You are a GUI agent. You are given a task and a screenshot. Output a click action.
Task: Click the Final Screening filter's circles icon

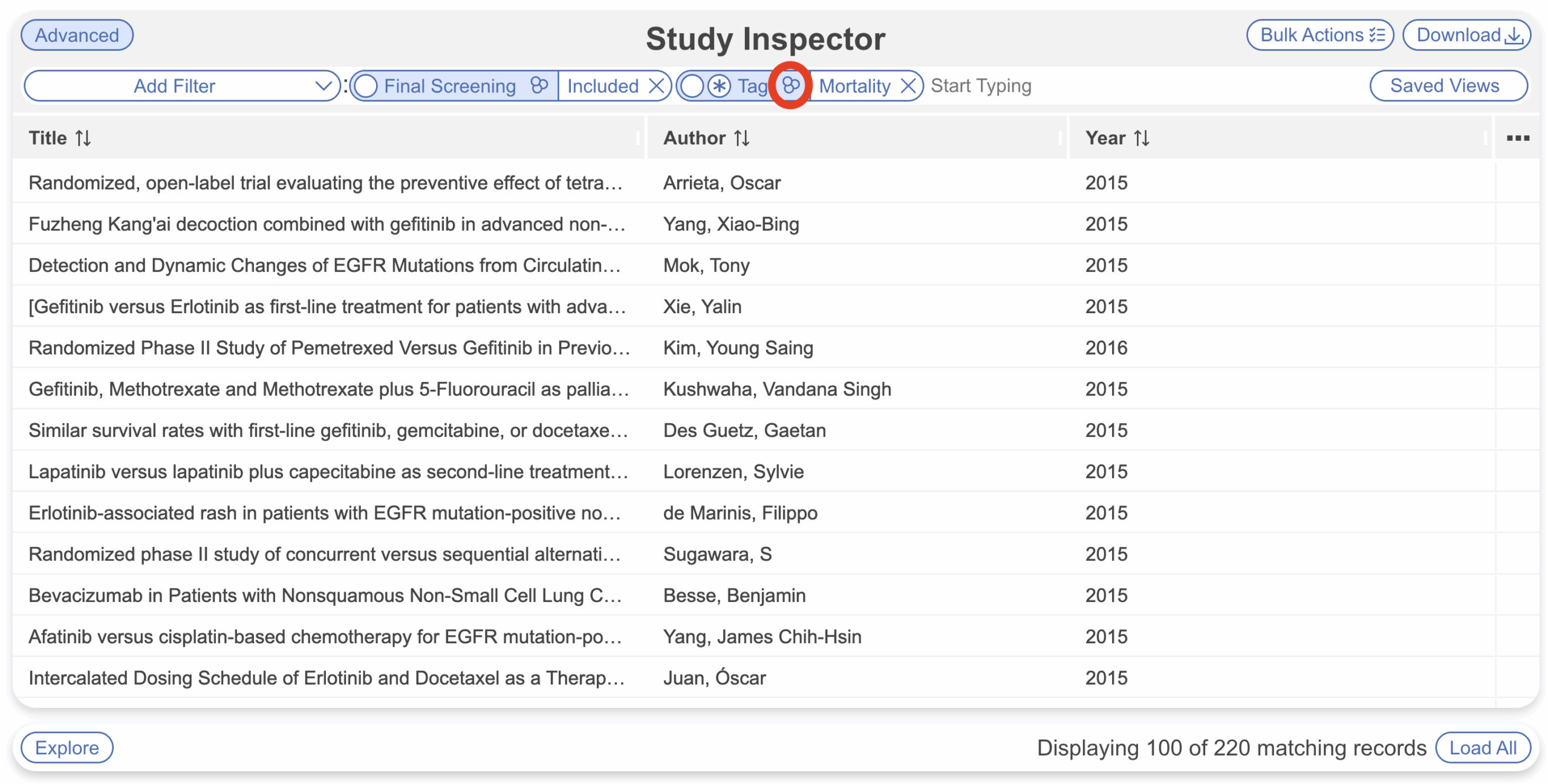tap(538, 86)
